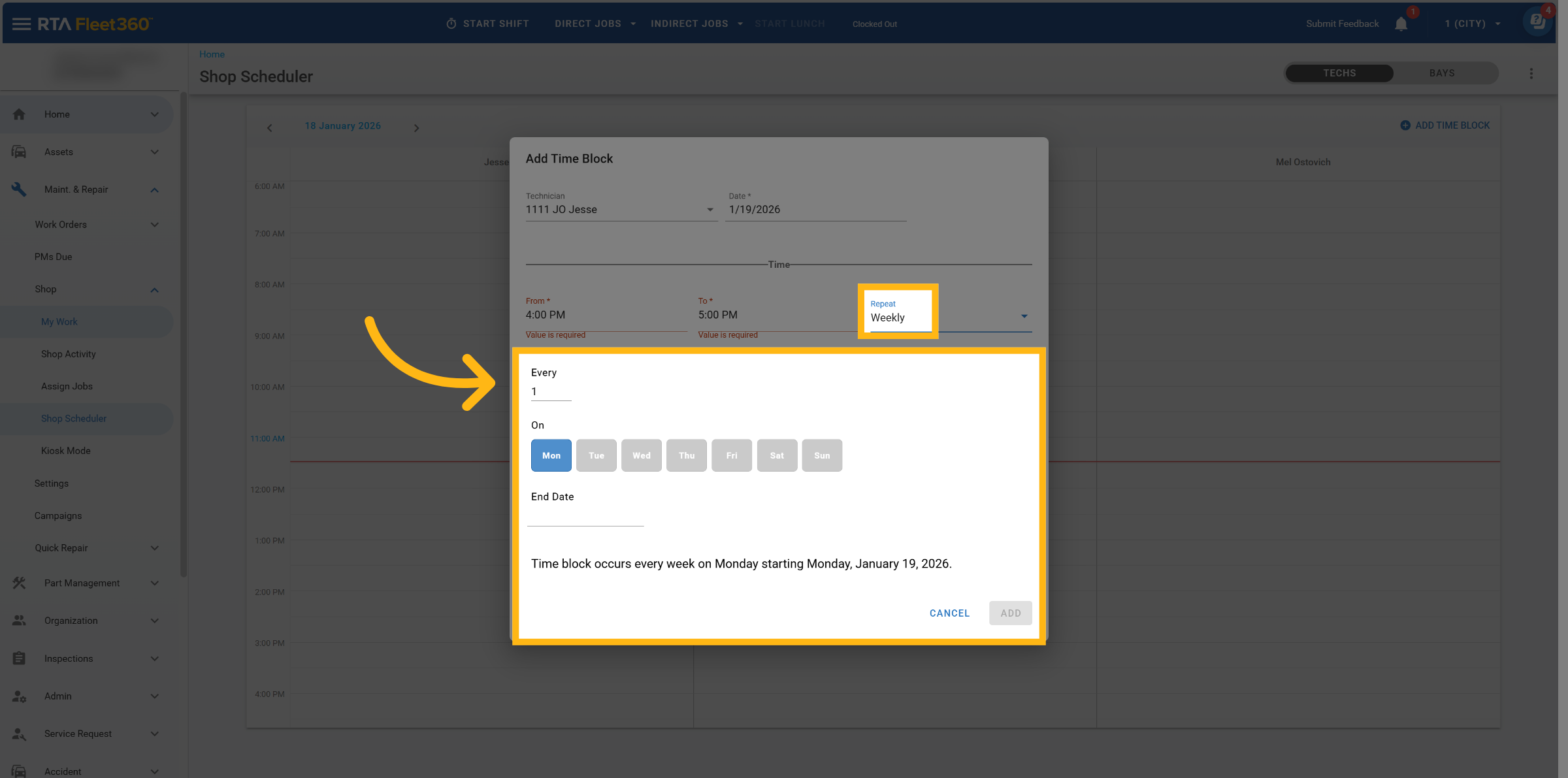
Task: Toggle the Tue day button
Action: pos(596,455)
